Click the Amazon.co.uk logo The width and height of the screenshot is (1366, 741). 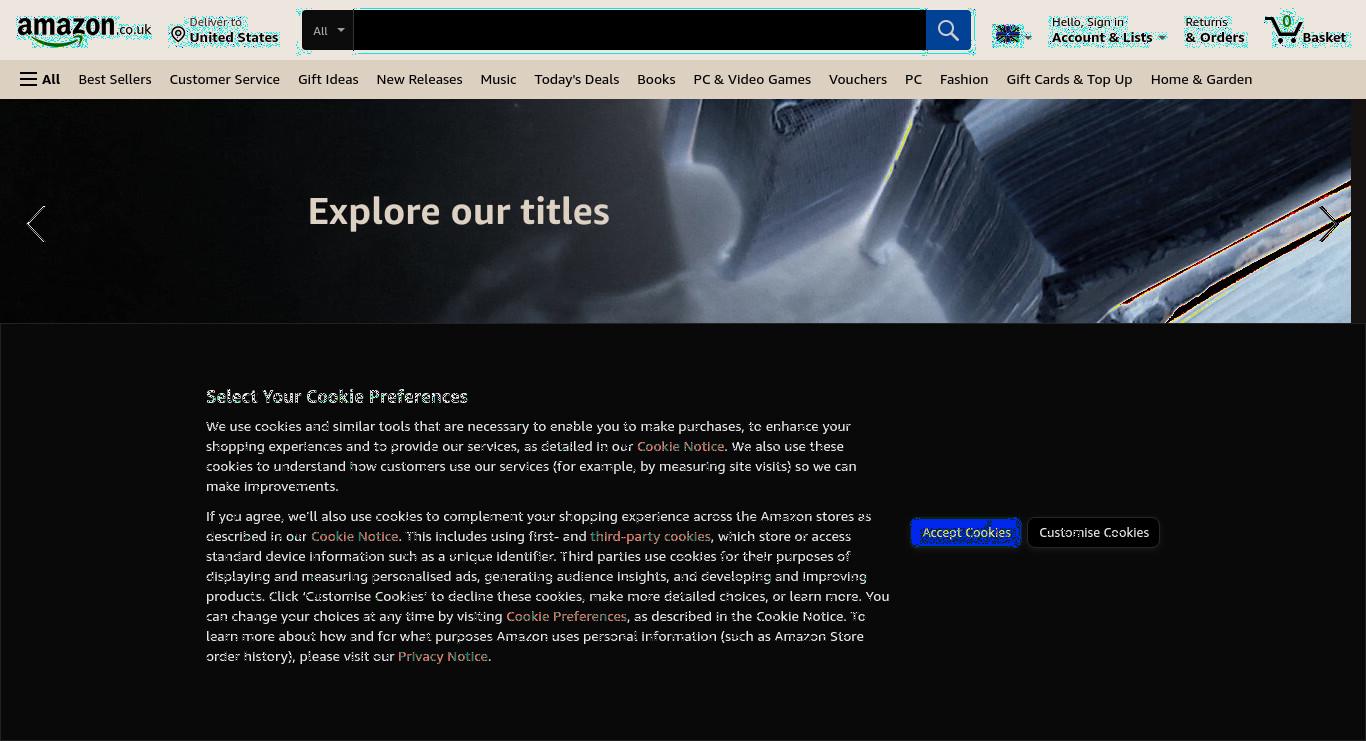84,30
